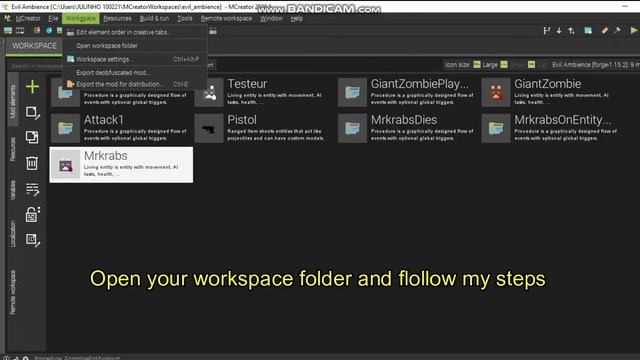
Task: Click the first green workspace icon in left toolbar
Action: pos(8,31)
